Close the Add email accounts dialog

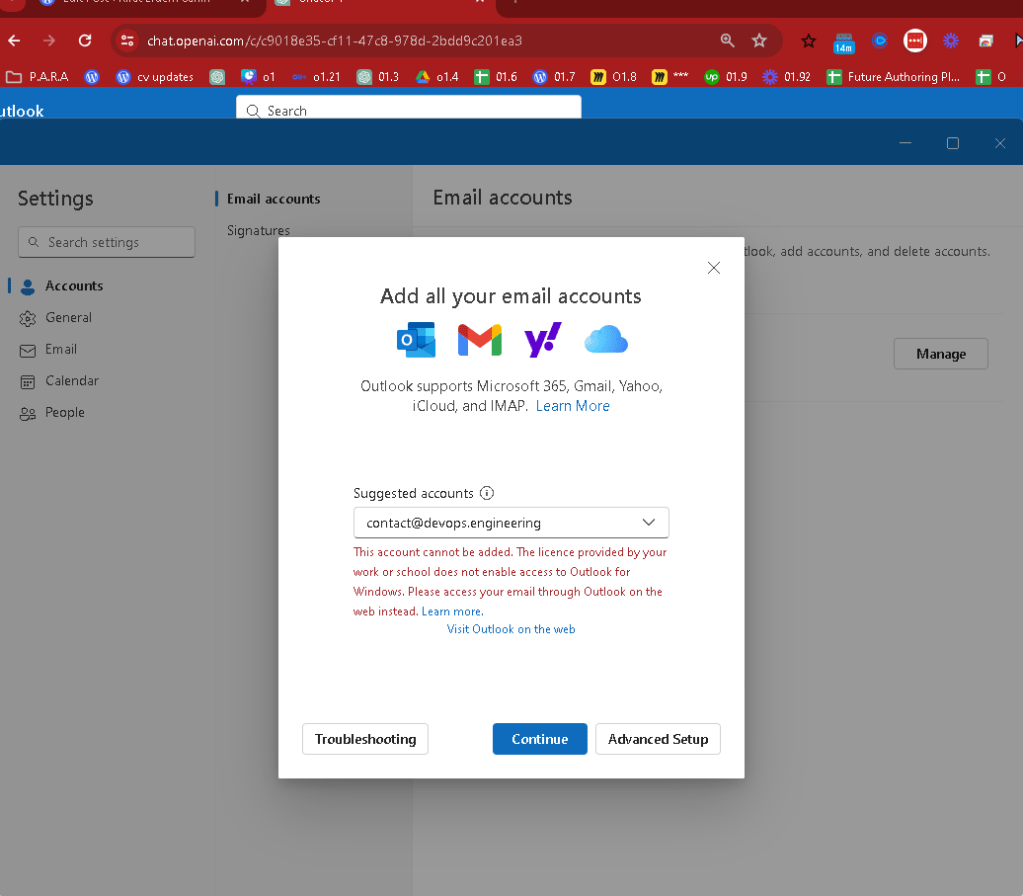click(714, 268)
